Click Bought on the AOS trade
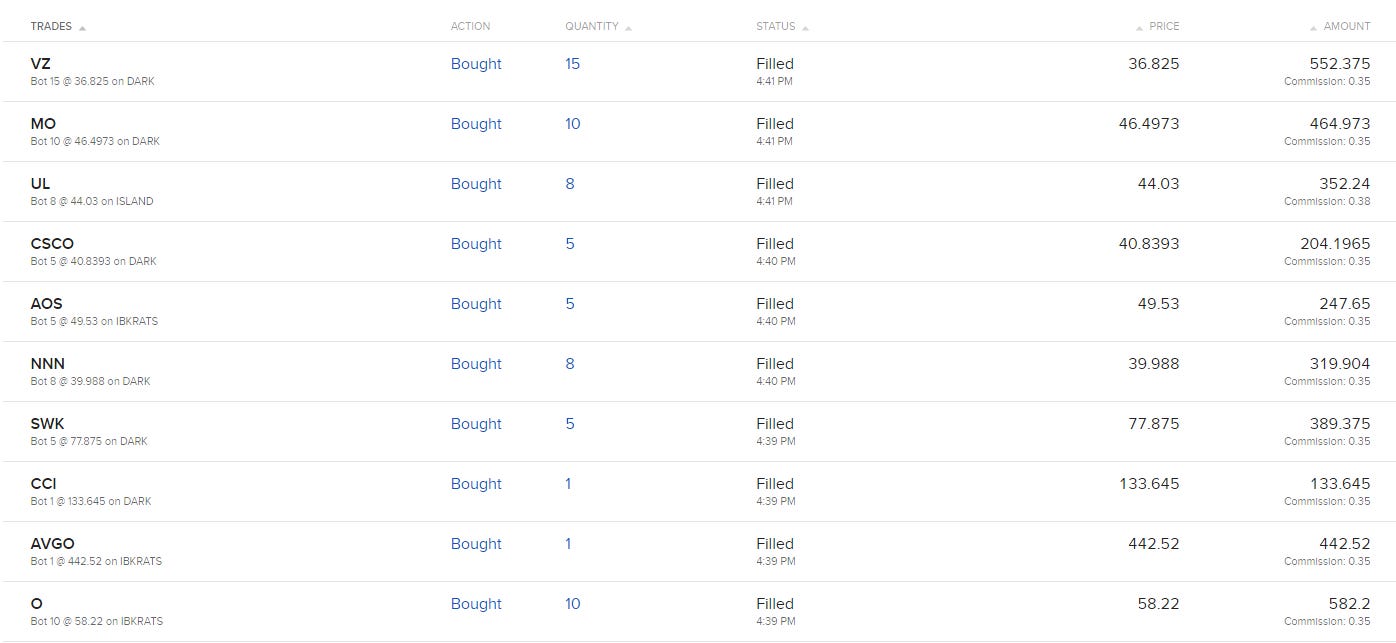 (476, 304)
